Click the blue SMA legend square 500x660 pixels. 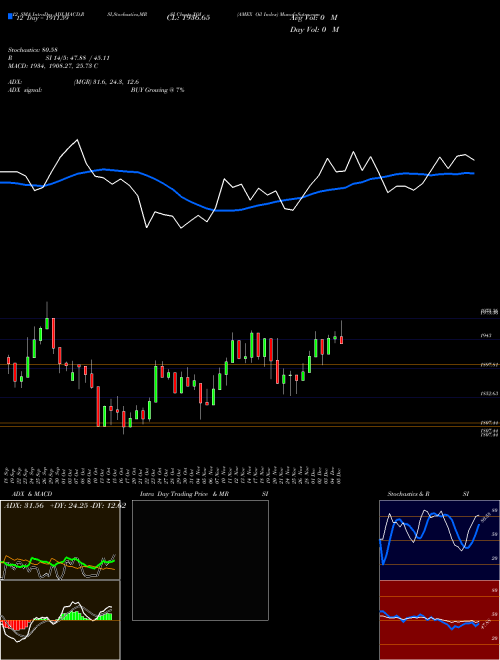tap(10, 16)
